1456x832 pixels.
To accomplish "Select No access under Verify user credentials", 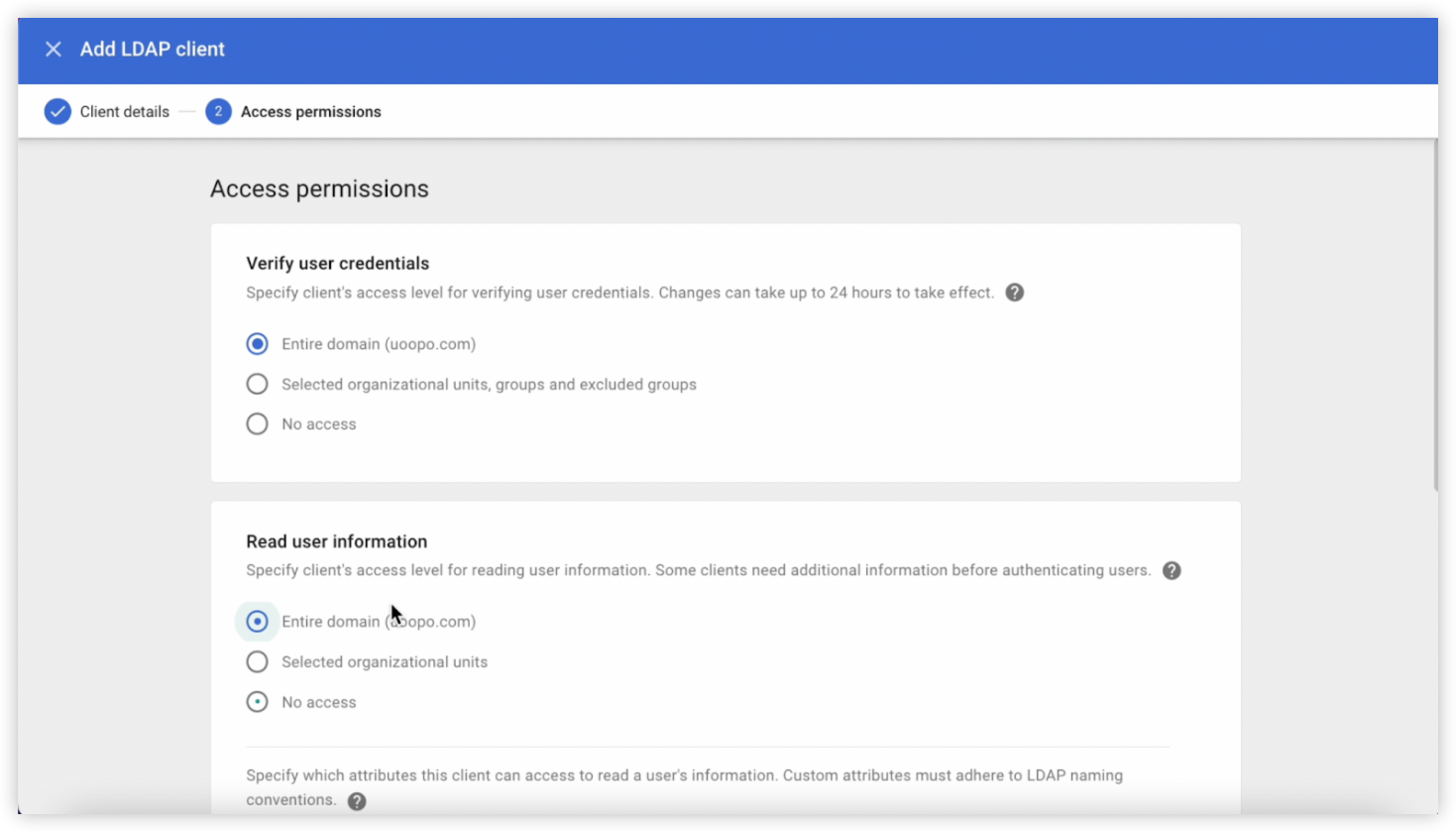I will [x=257, y=424].
